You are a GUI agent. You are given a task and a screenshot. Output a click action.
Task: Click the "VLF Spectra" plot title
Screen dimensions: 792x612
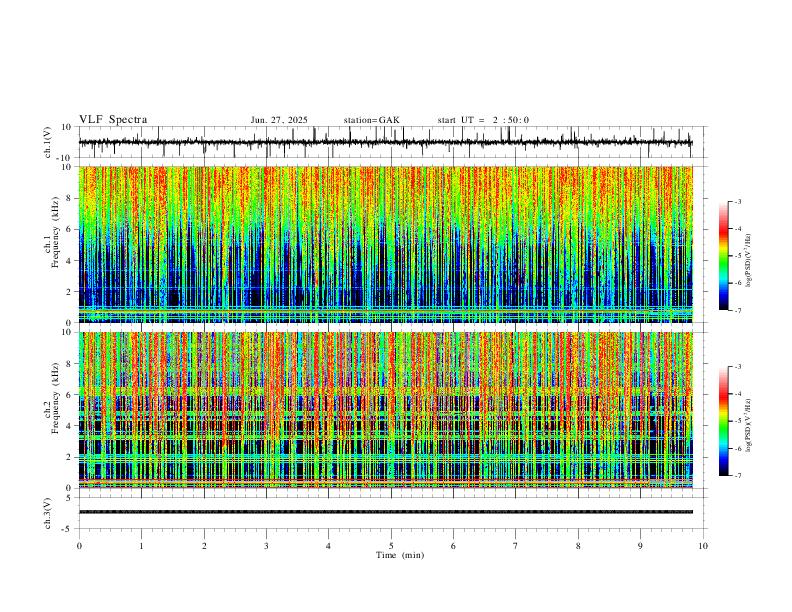(x=113, y=120)
